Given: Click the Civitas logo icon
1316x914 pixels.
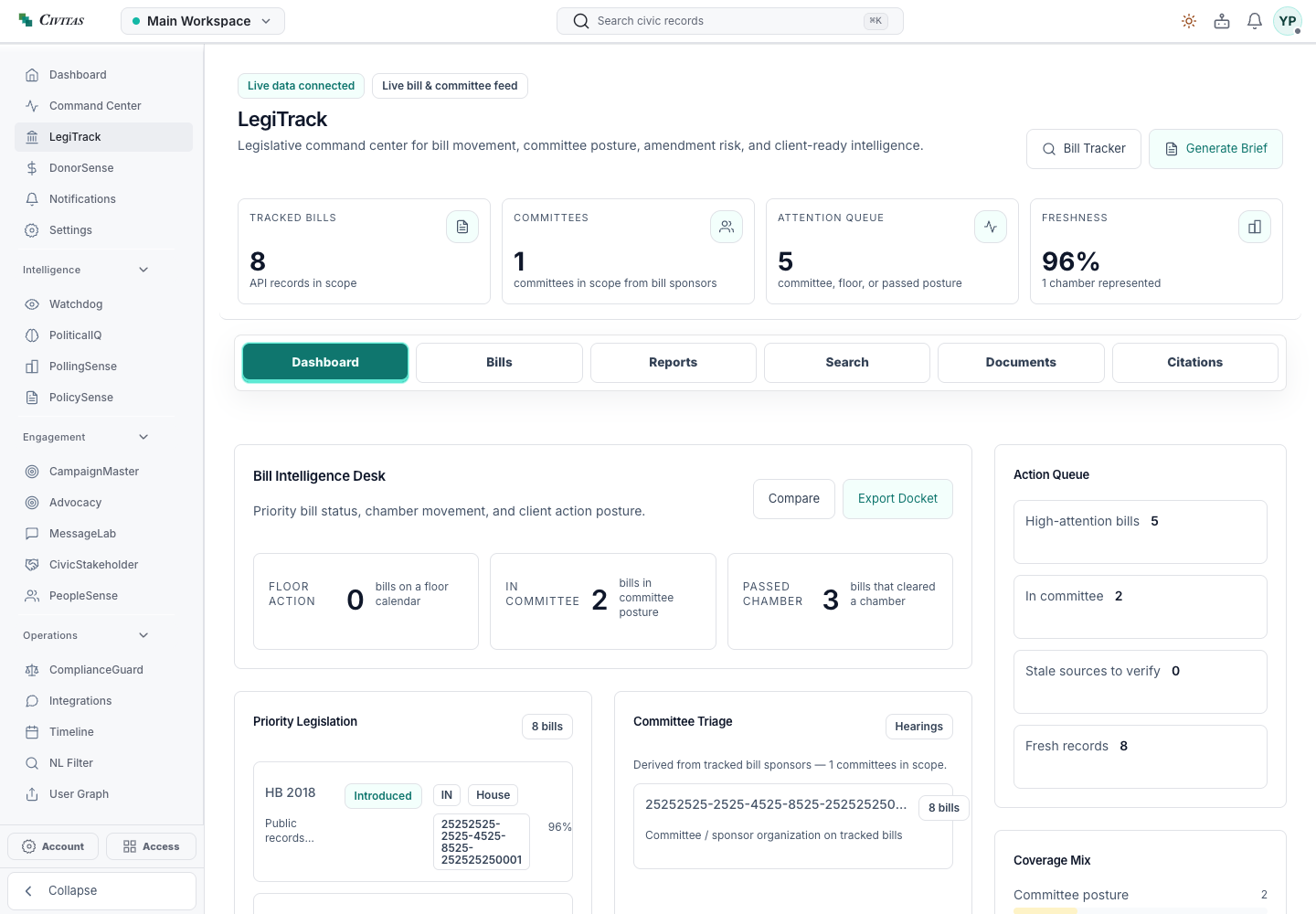Looking at the screenshot, I should (26, 20).
